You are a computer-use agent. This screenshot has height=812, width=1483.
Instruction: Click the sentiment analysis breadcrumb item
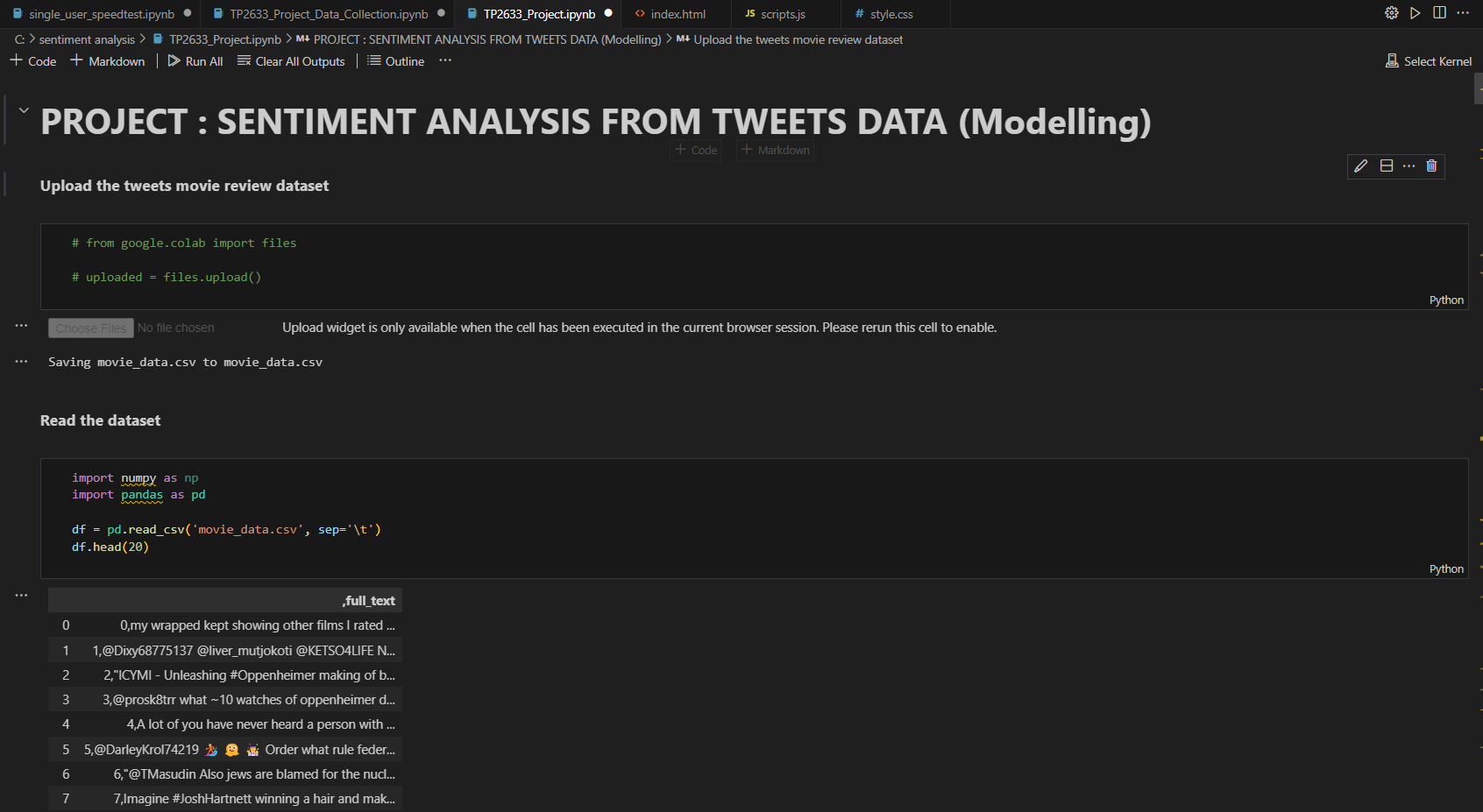[87, 39]
